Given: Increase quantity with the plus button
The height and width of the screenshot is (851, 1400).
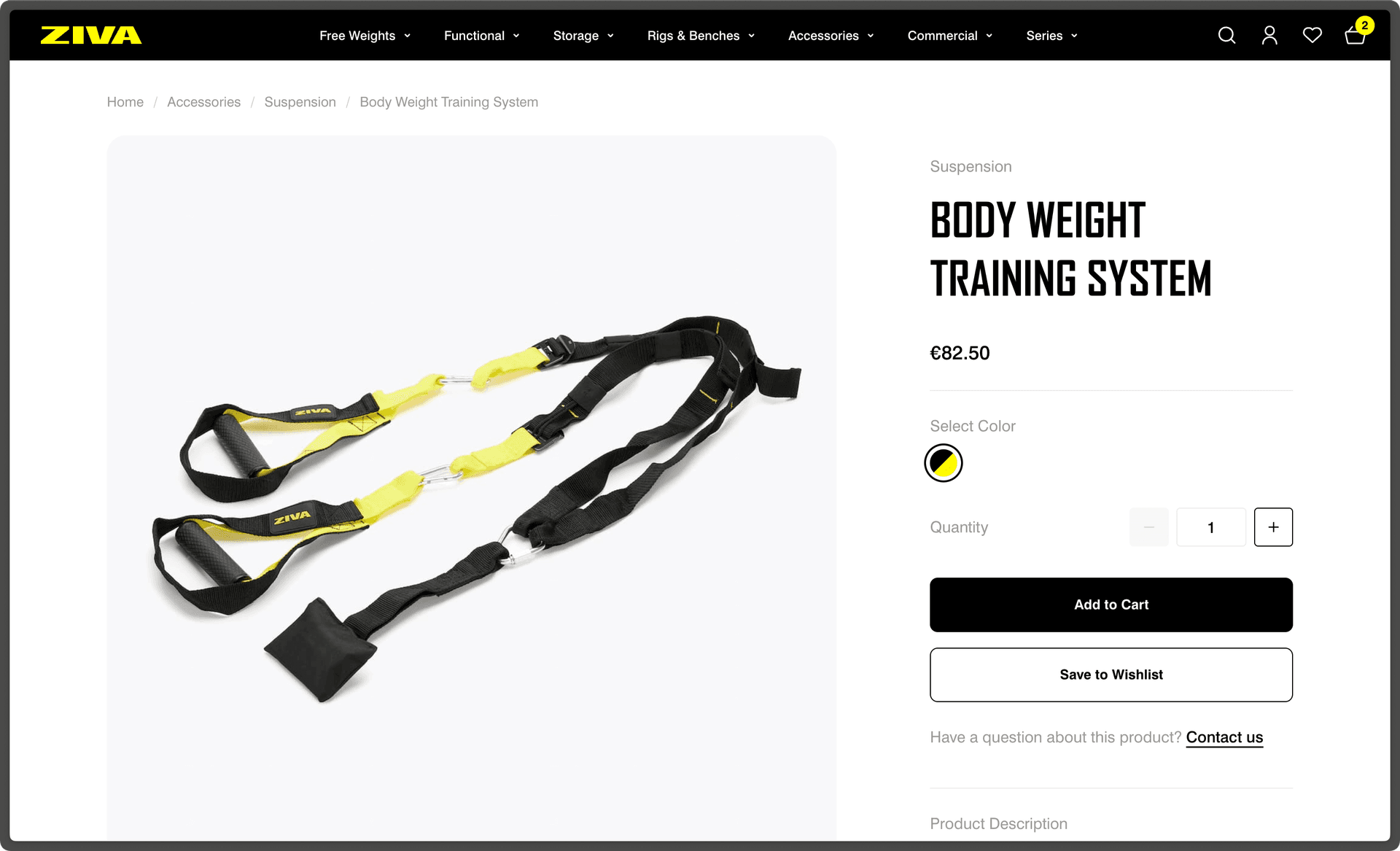Looking at the screenshot, I should click(1273, 527).
